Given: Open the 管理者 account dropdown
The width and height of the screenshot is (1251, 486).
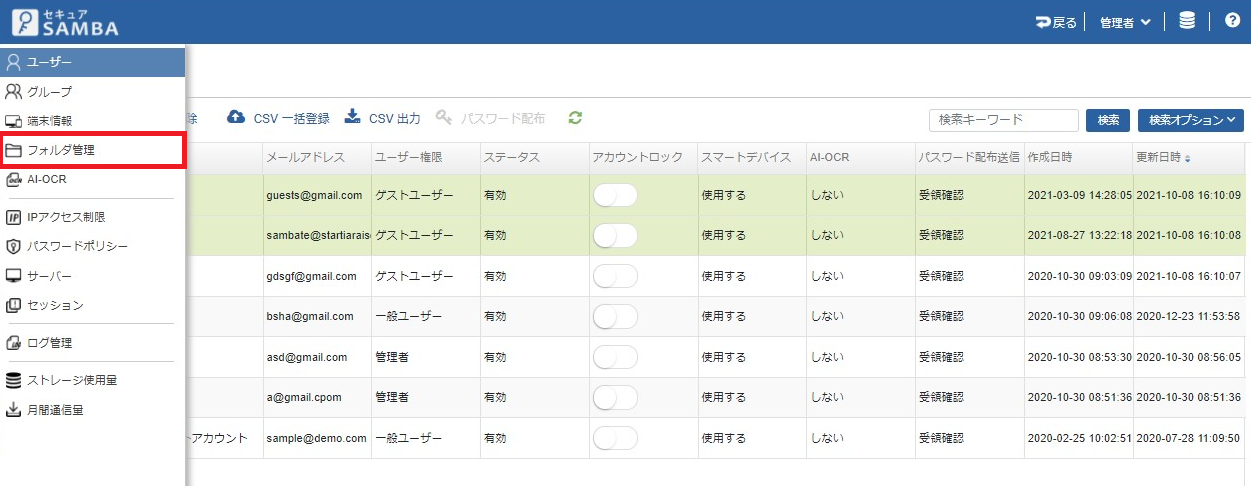Looking at the screenshot, I should coord(1124,22).
